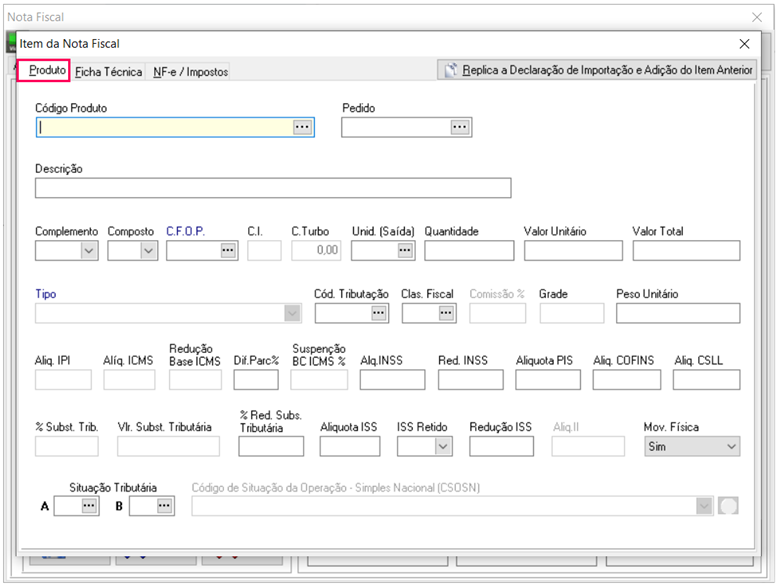The image size is (779, 586).
Task: Open the Unid. (Saída) lookup button
Action: pos(405,251)
